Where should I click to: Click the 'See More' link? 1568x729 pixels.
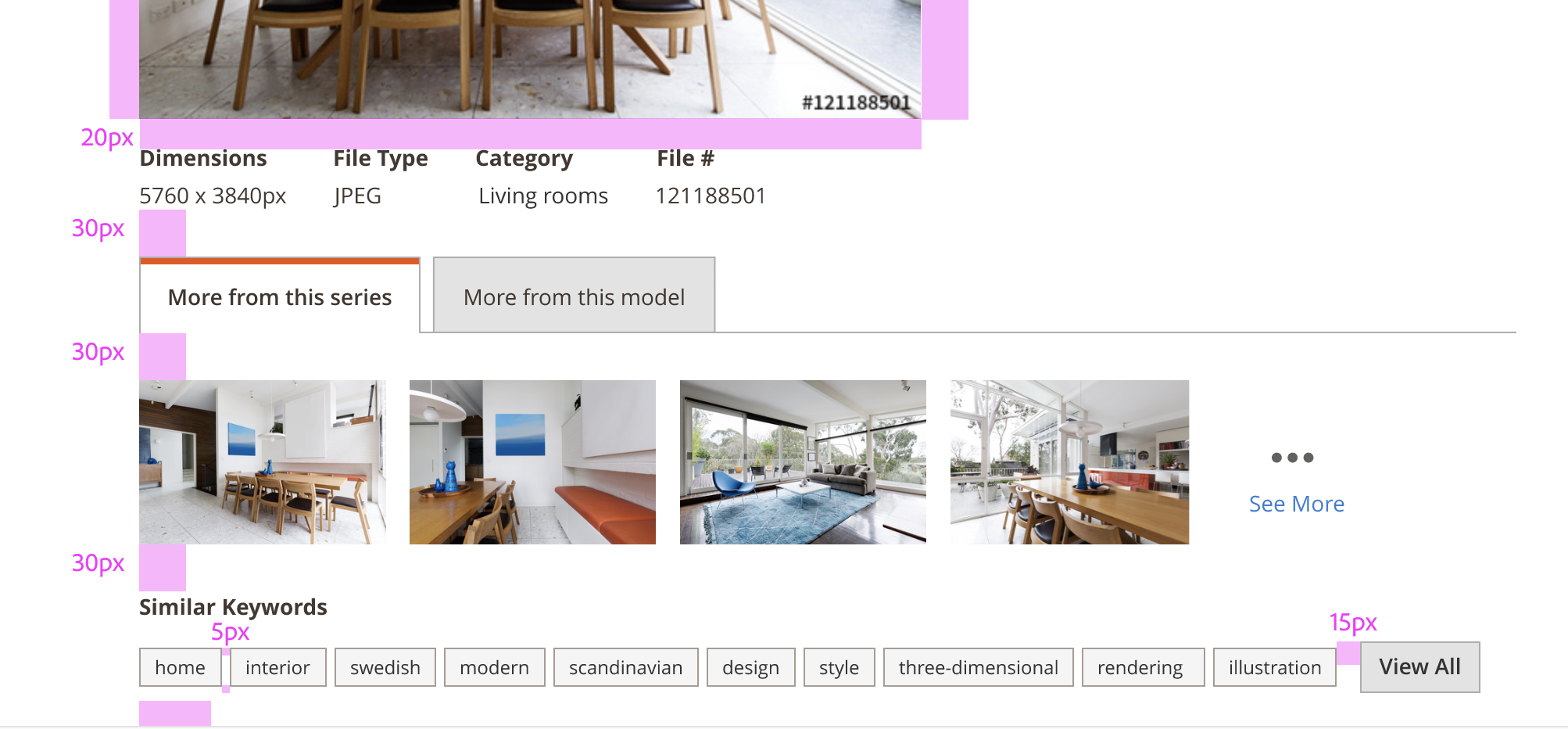click(1296, 504)
